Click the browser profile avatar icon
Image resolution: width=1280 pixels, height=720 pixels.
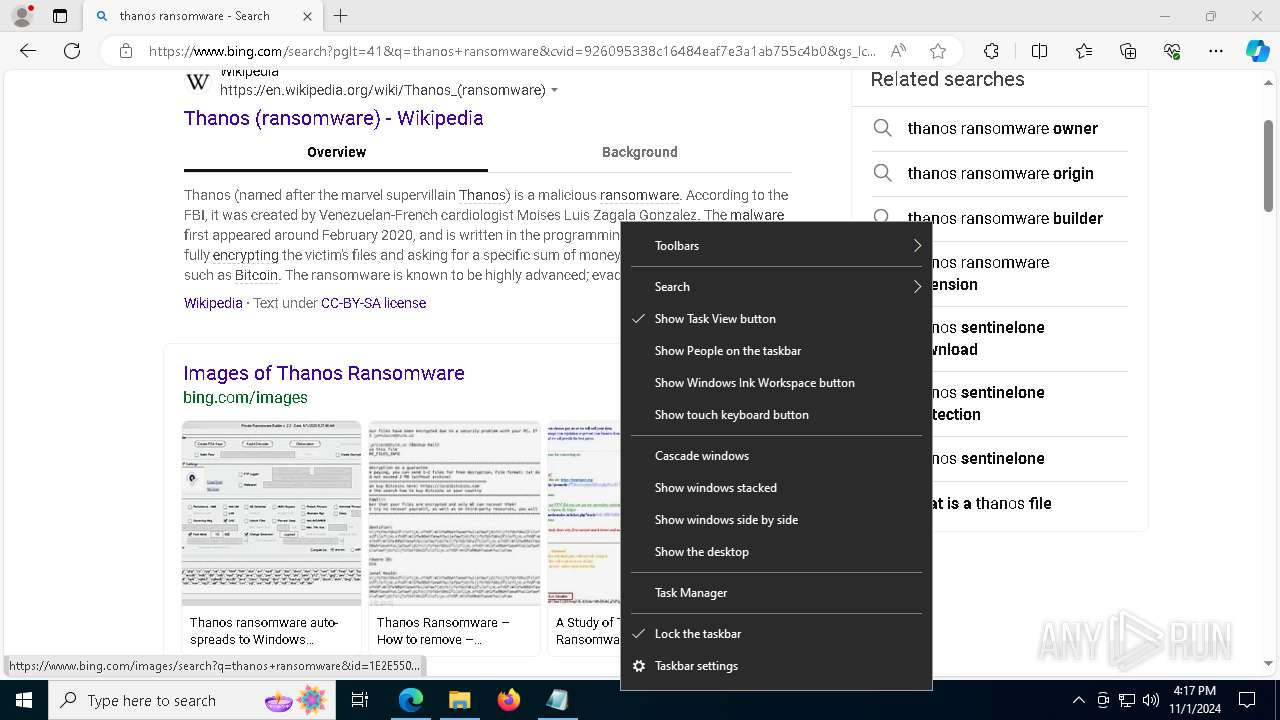(21, 16)
